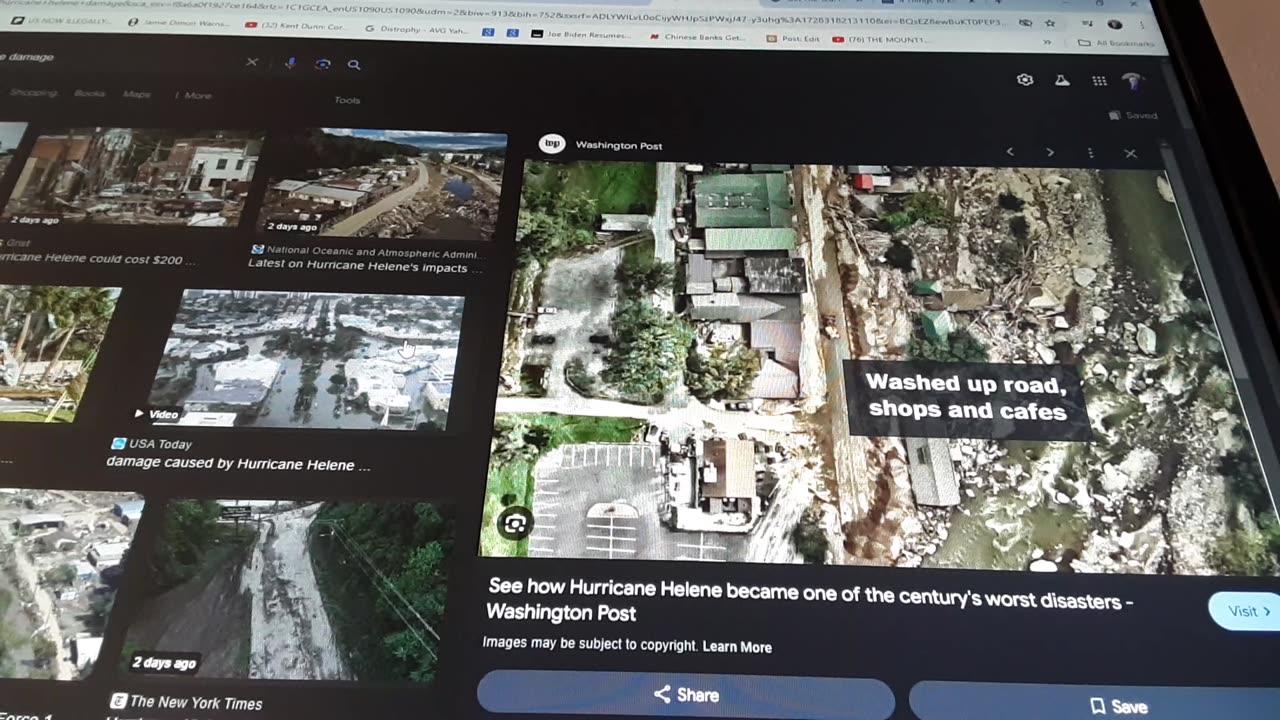The width and height of the screenshot is (1280, 720).
Task: Open the All Bookmarks folder
Action: (1115, 43)
